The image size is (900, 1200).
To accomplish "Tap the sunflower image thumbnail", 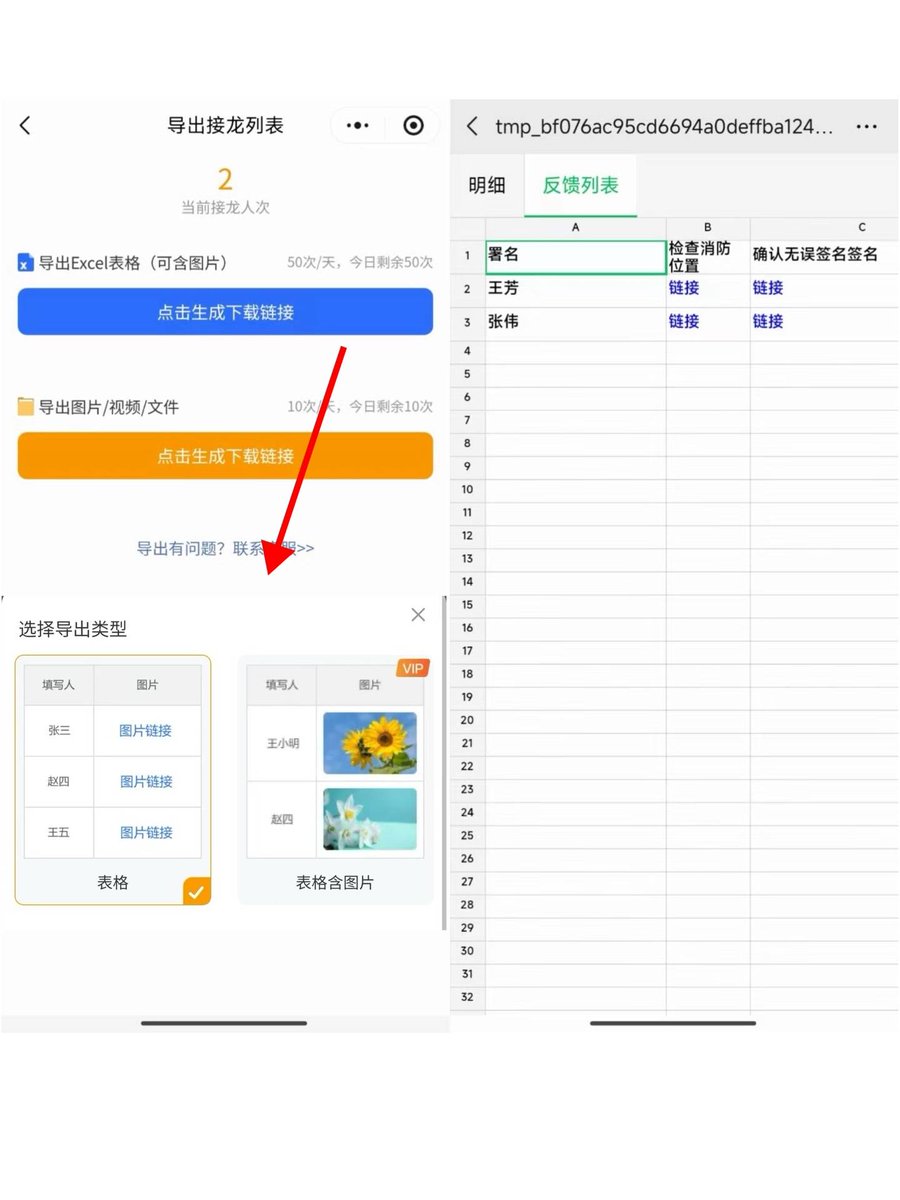I will [370, 743].
